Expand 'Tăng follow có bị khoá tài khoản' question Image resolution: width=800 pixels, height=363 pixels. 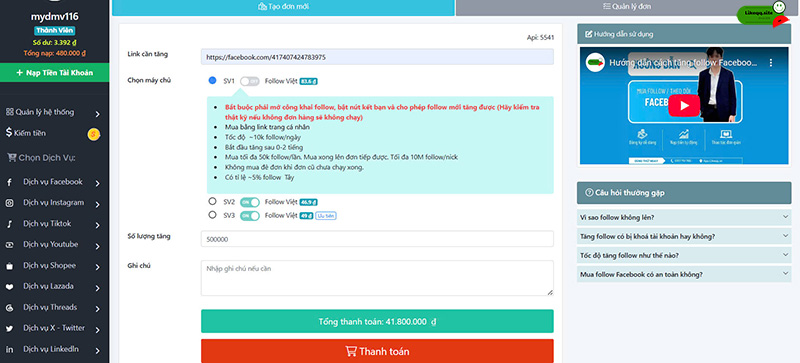click(x=684, y=236)
